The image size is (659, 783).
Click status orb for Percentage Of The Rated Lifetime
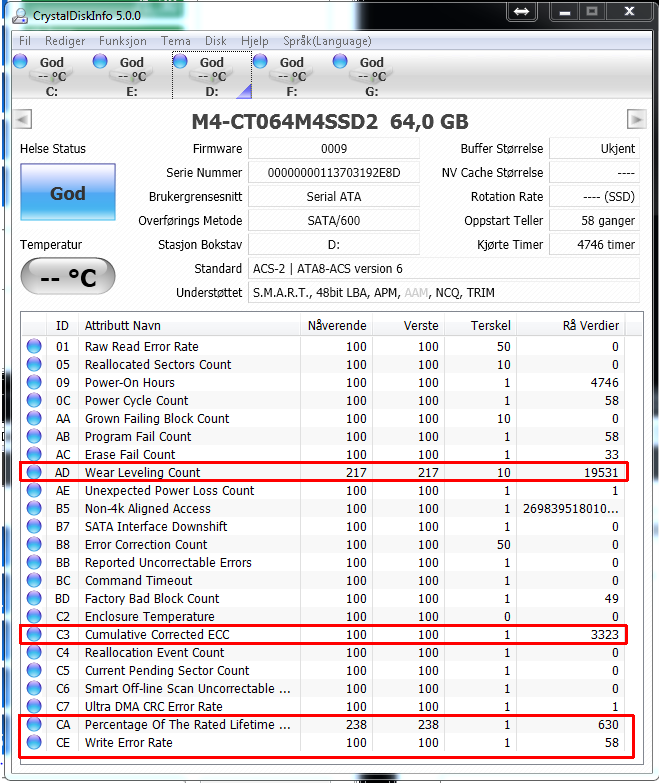[x=34, y=724]
